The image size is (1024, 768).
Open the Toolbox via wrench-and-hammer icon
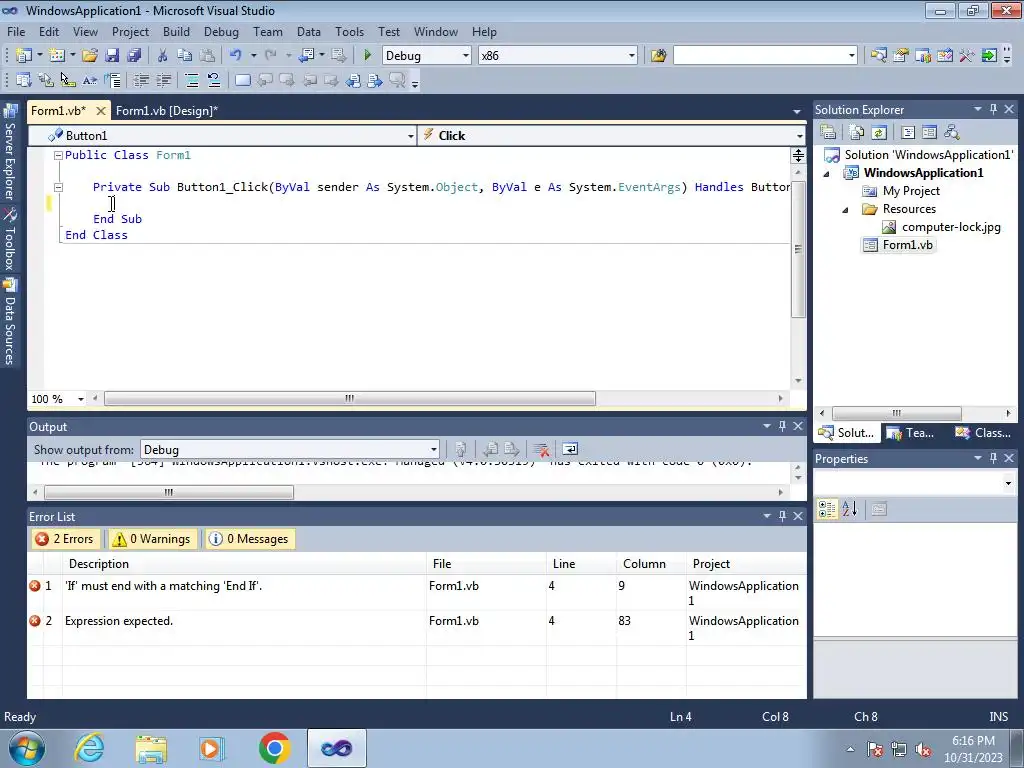pos(967,56)
